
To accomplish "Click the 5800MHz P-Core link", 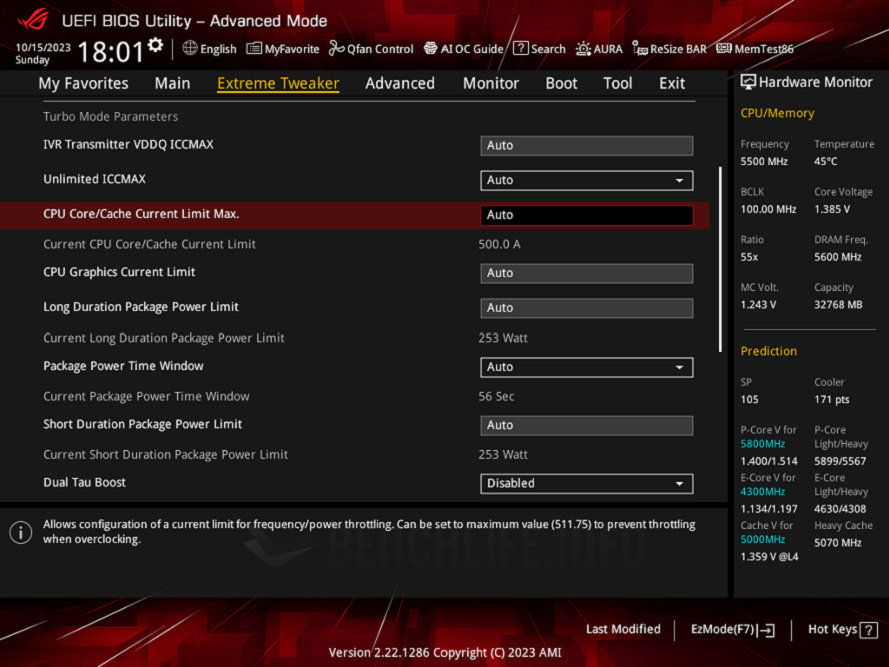I will (x=763, y=444).
